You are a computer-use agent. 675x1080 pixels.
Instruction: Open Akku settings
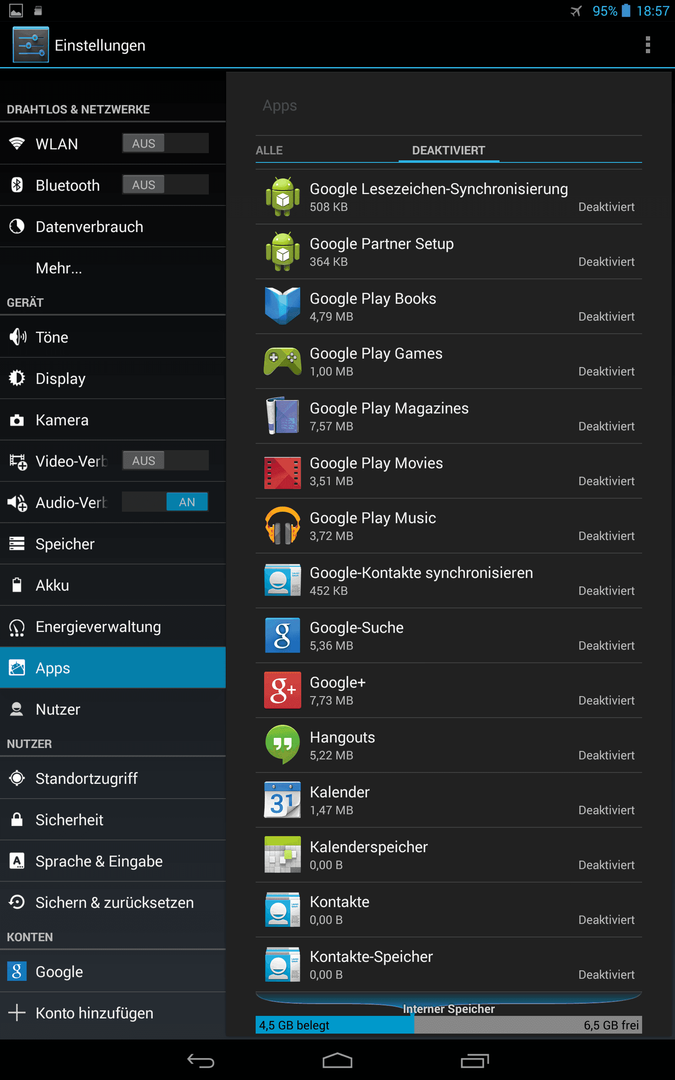point(113,585)
